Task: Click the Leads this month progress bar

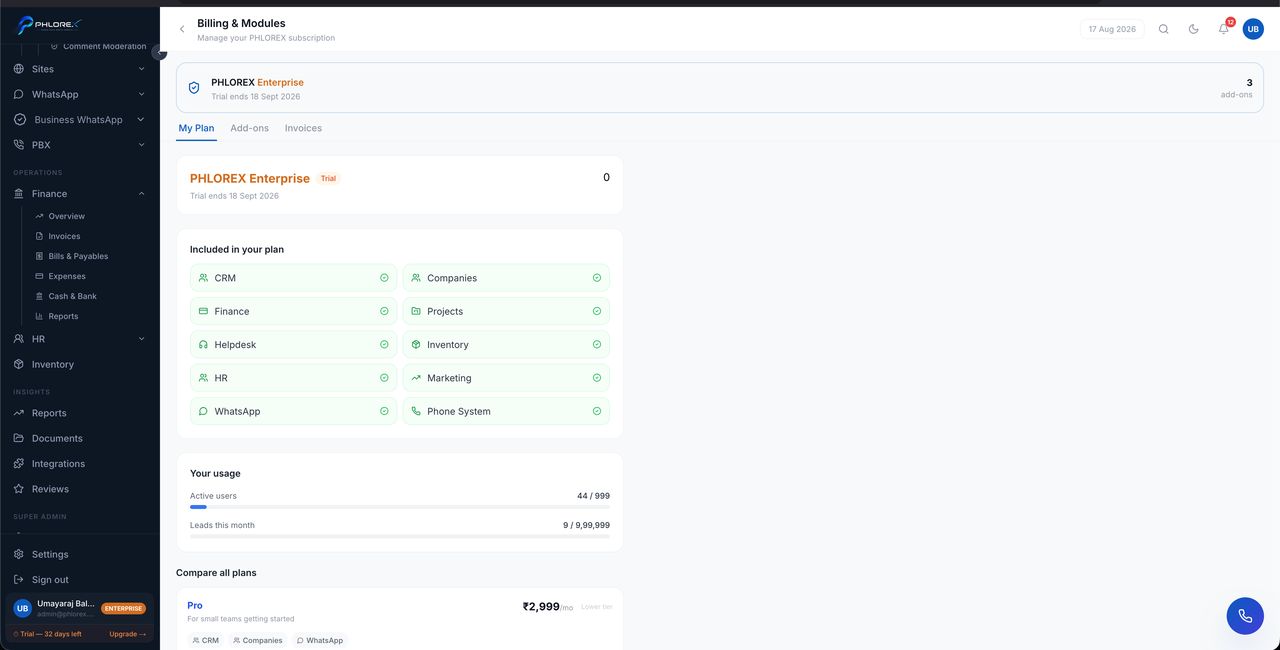Action: pos(400,536)
